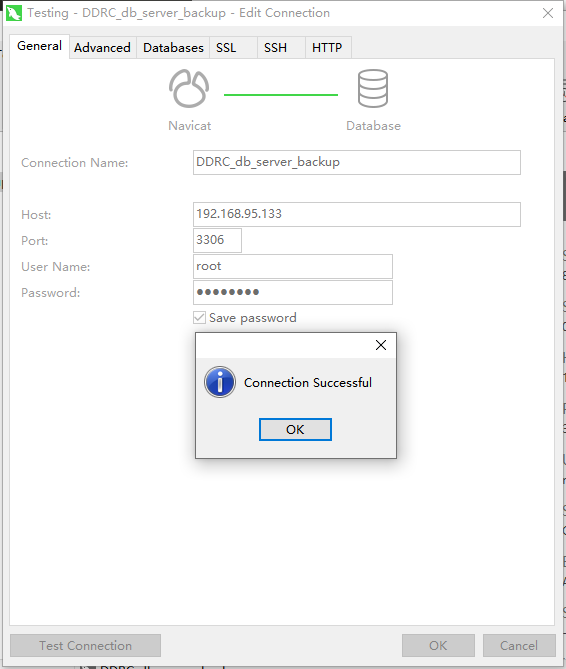Close the Connection Successful message box

(x=381, y=345)
